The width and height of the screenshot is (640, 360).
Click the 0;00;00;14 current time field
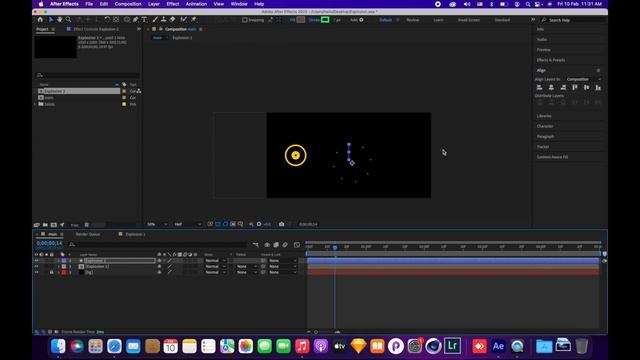[49, 243]
